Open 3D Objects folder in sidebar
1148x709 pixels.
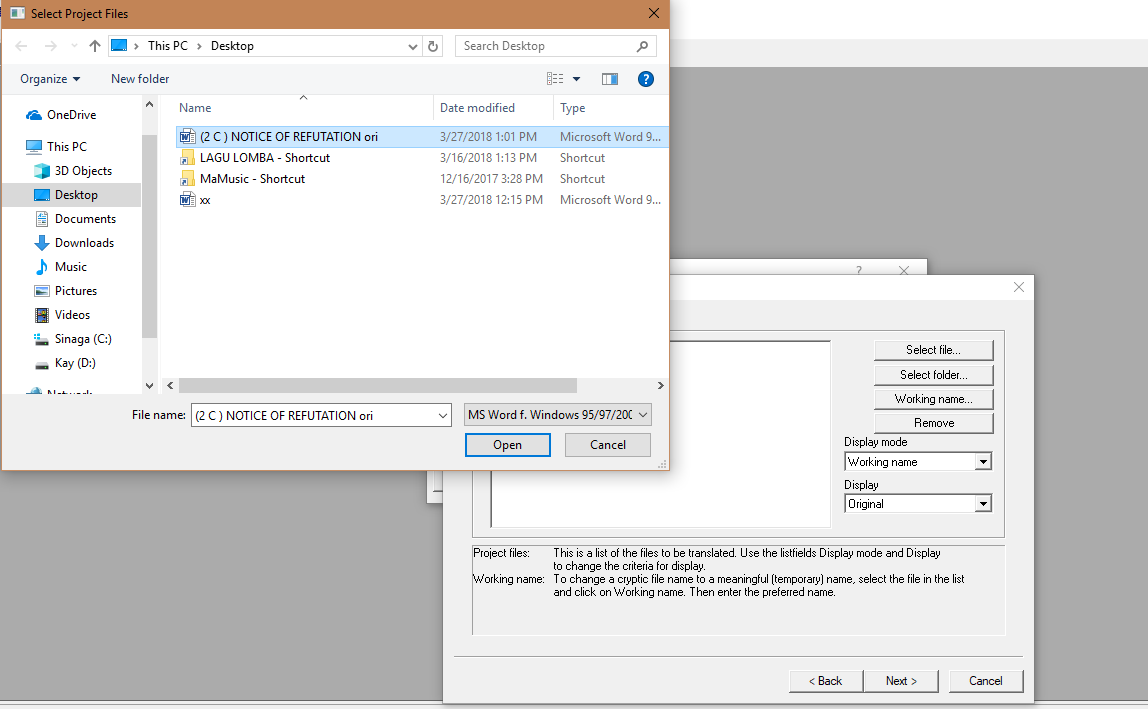83,171
